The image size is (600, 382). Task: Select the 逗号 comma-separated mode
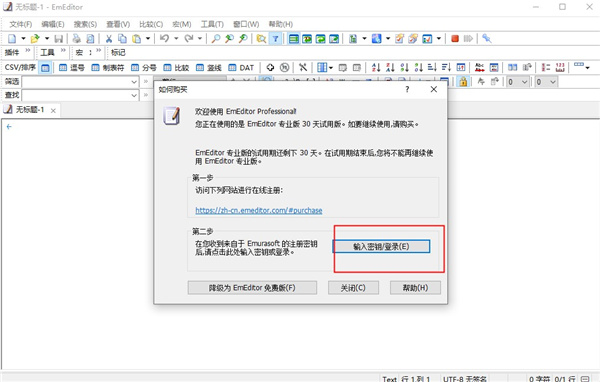coord(72,68)
